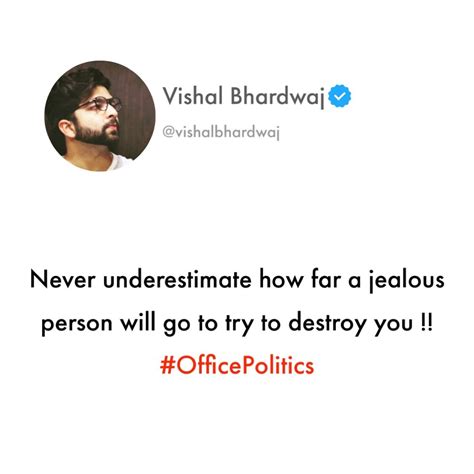Click the man's eyeglasses in the avatar
This screenshot has width=474, height=474.
point(101,104)
